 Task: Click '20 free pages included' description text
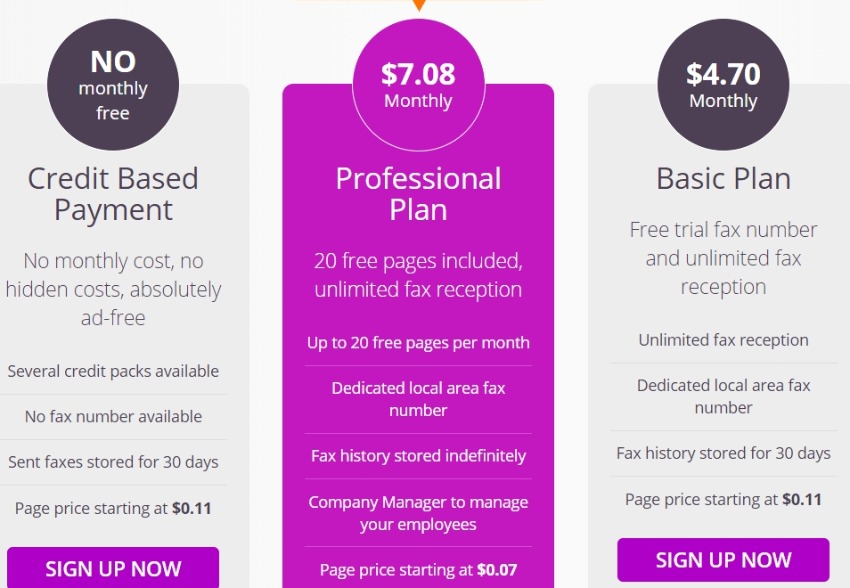click(x=417, y=261)
